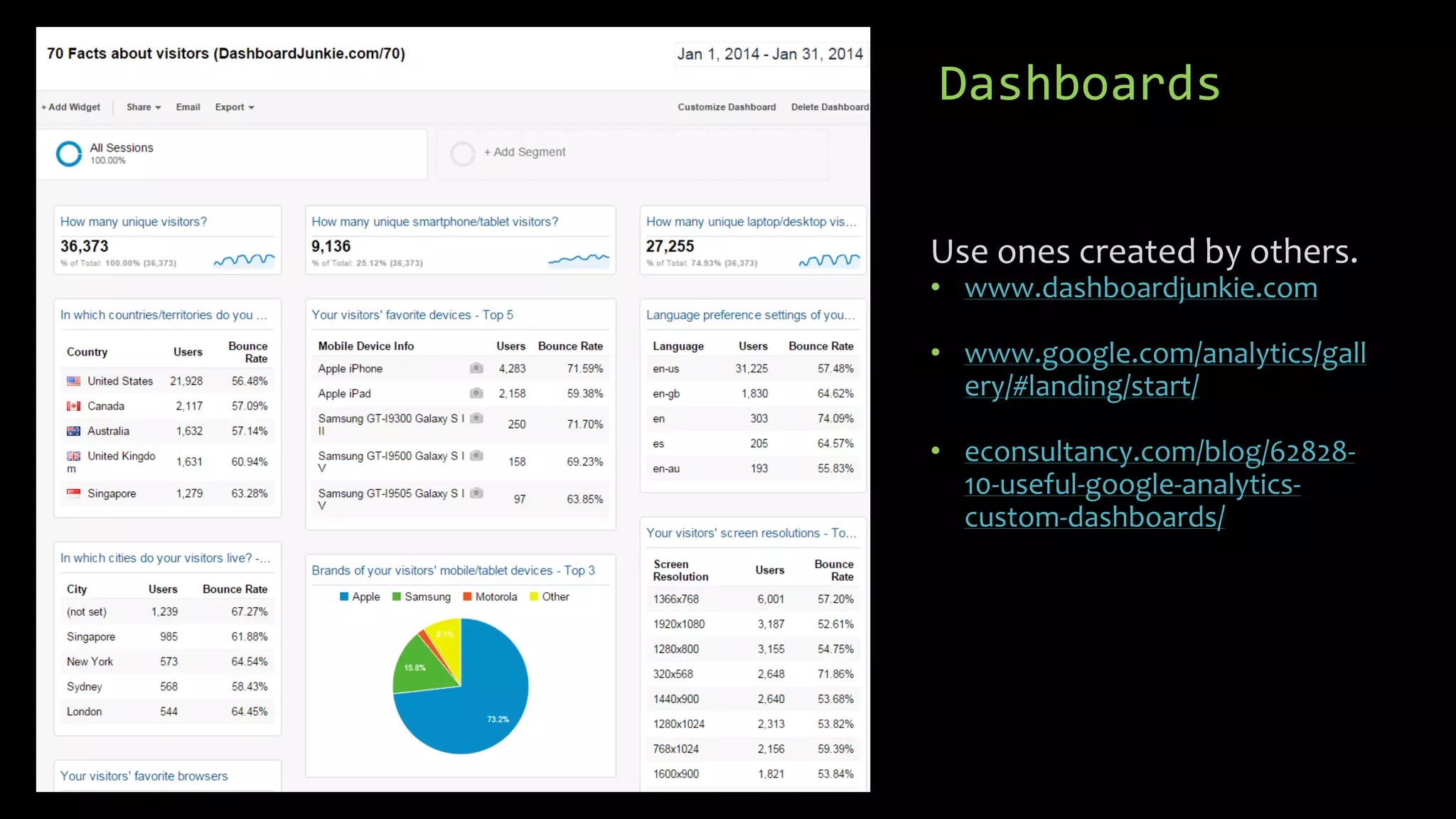Open the google.com/analytics/gallery link

(x=1165, y=370)
